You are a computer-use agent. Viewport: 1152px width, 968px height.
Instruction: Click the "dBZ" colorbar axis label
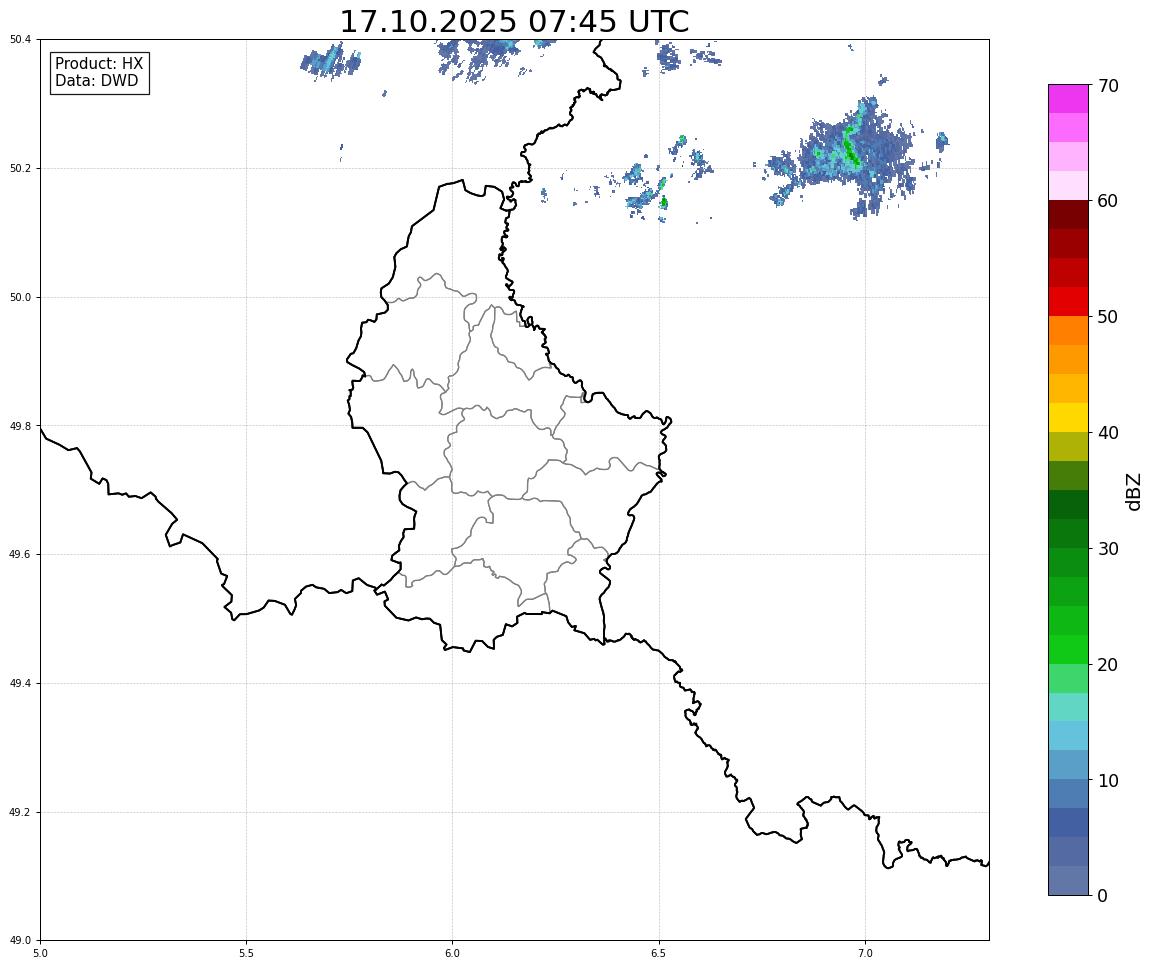click(x=1134, y=491)
